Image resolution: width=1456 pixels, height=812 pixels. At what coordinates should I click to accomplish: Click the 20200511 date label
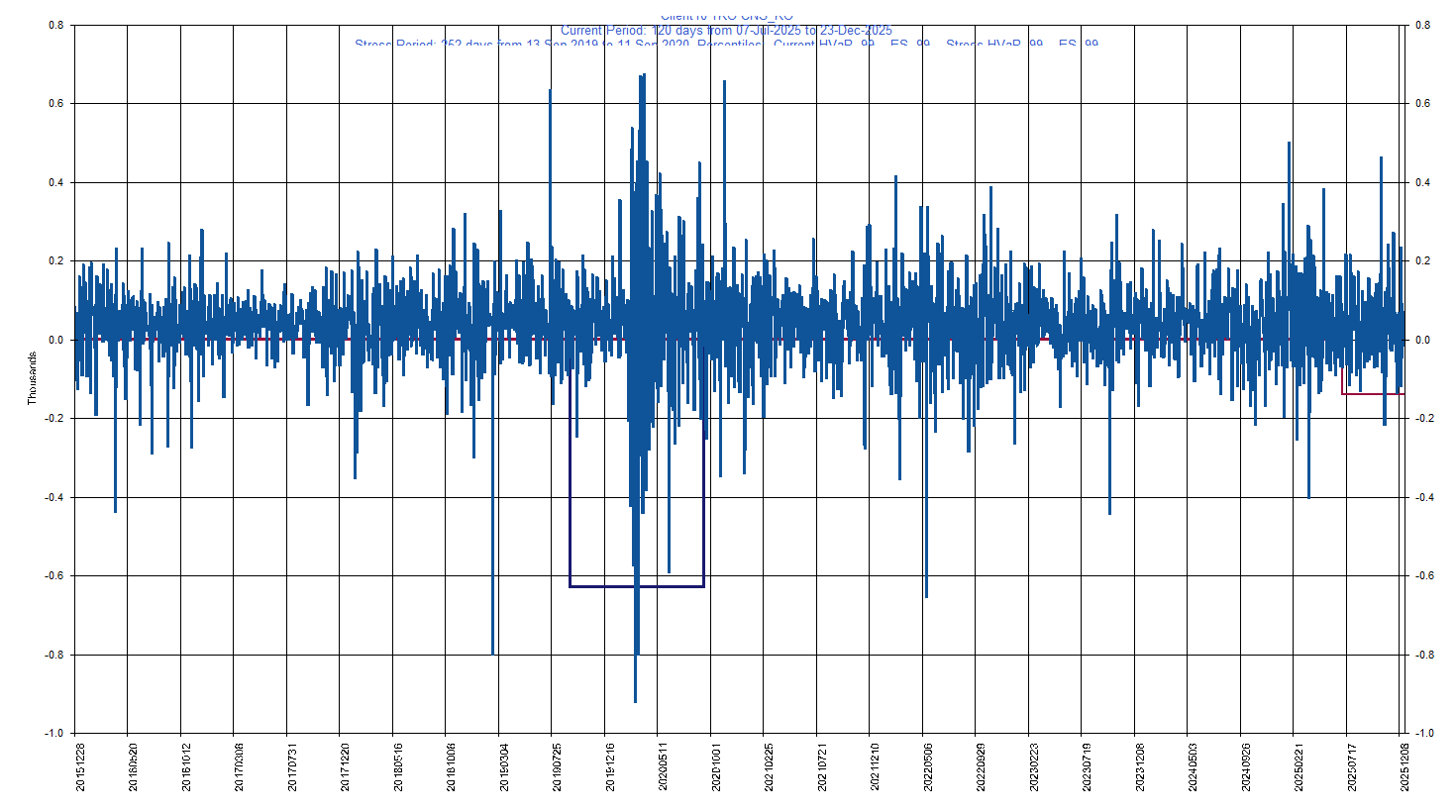point(663,767)
